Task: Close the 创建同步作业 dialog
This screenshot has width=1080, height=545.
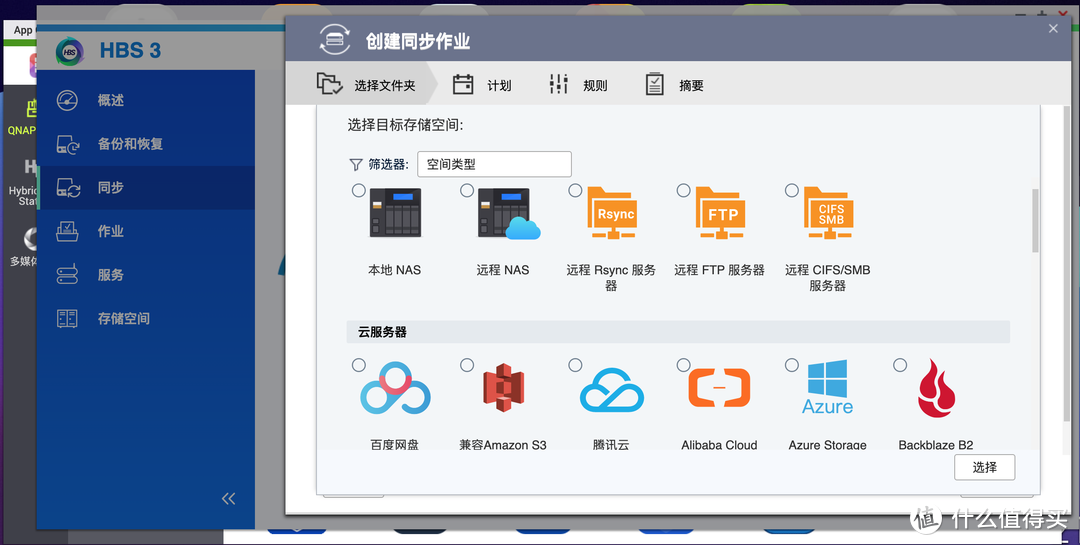Action: [x=1053, y=28]
